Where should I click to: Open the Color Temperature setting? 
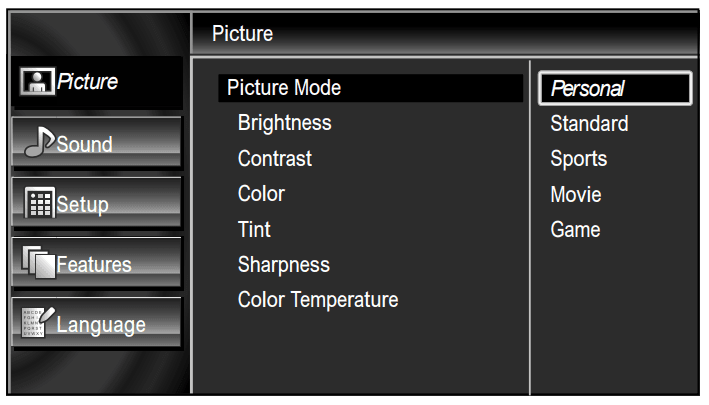318,300
